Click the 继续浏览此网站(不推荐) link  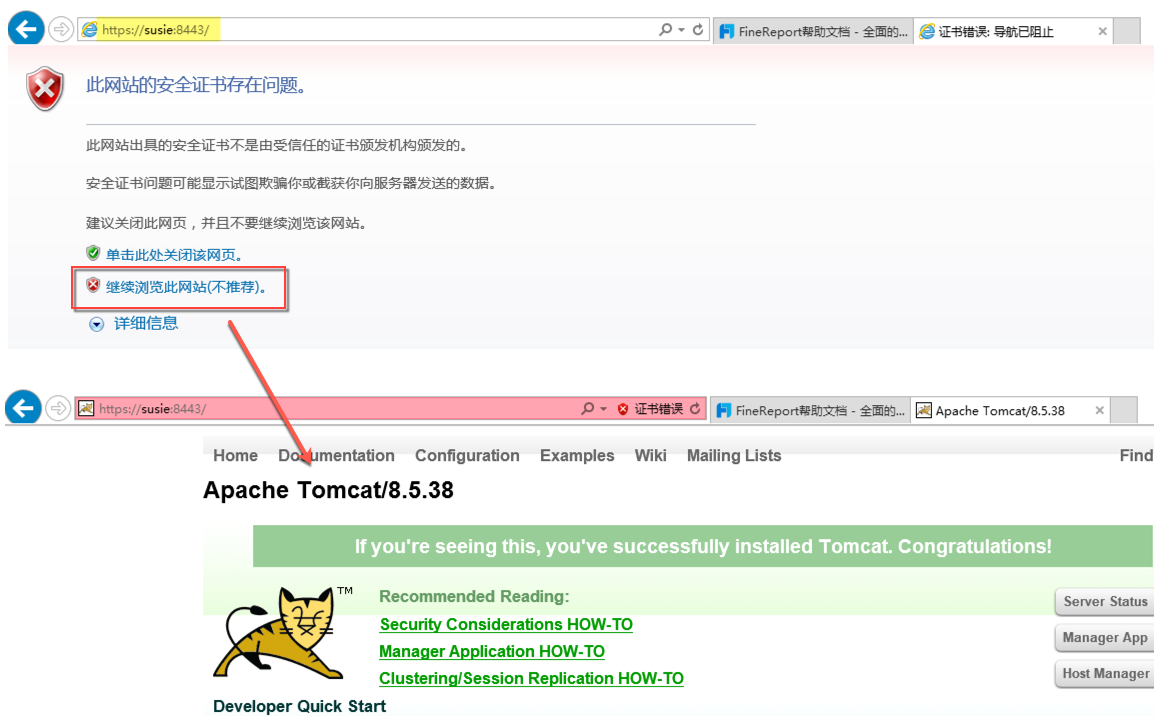[x=186, y=287]
